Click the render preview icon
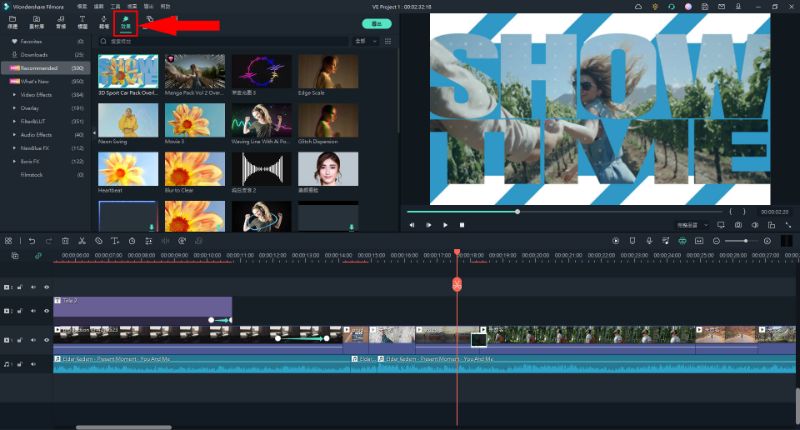Screen dimensions: 800x430 coord(615,241)
